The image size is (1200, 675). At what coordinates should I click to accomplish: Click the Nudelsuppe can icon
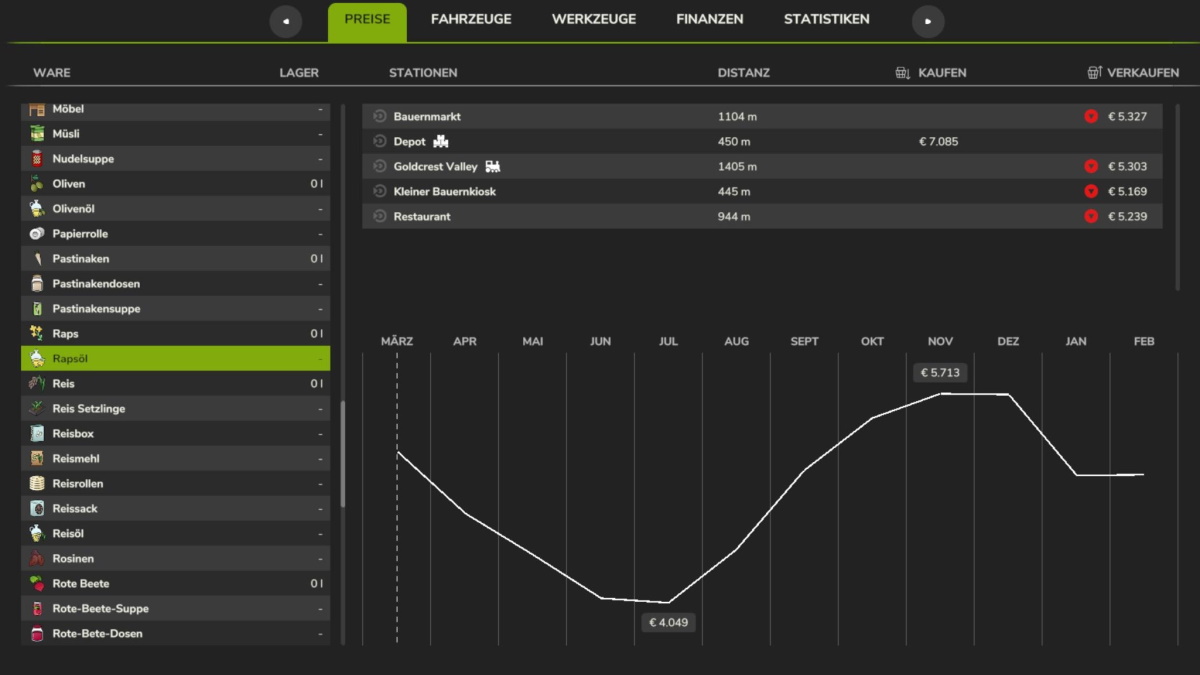[37, 159]
